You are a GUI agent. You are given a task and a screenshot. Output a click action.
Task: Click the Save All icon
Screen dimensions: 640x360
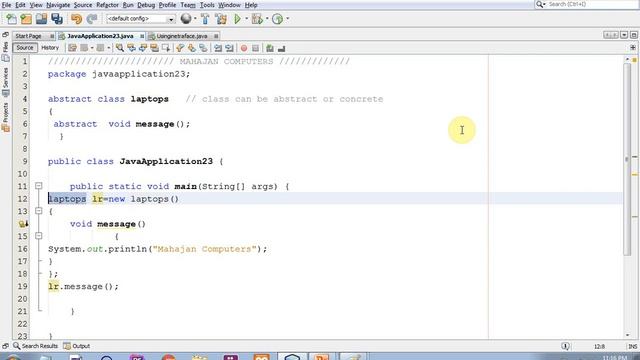point(57,19)
